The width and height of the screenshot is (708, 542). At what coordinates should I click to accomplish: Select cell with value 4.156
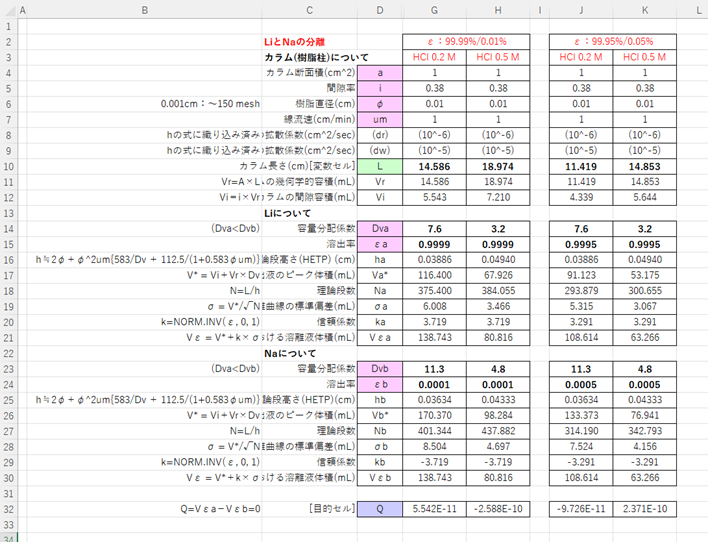[x=645, y=447]
